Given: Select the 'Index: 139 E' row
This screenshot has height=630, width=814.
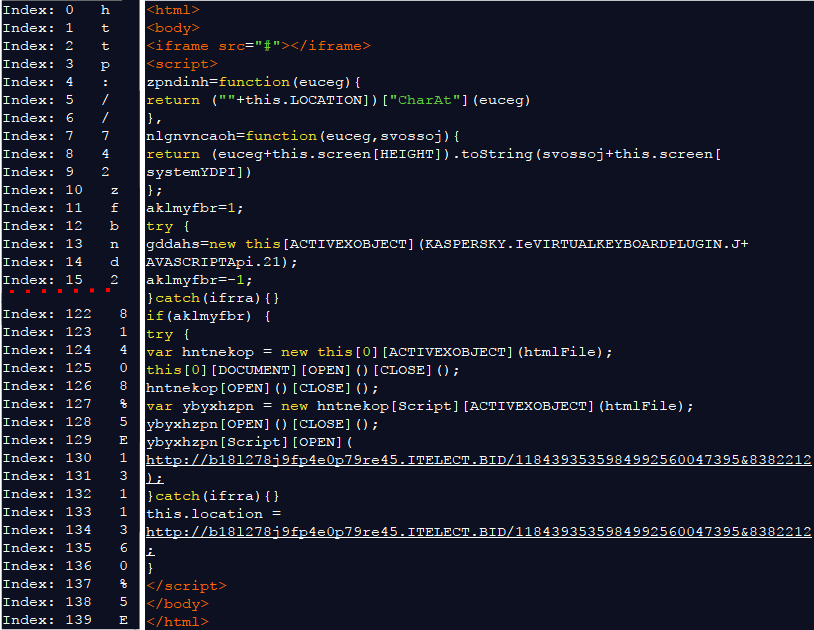Looking at the screenshot, I should [65, 620].
